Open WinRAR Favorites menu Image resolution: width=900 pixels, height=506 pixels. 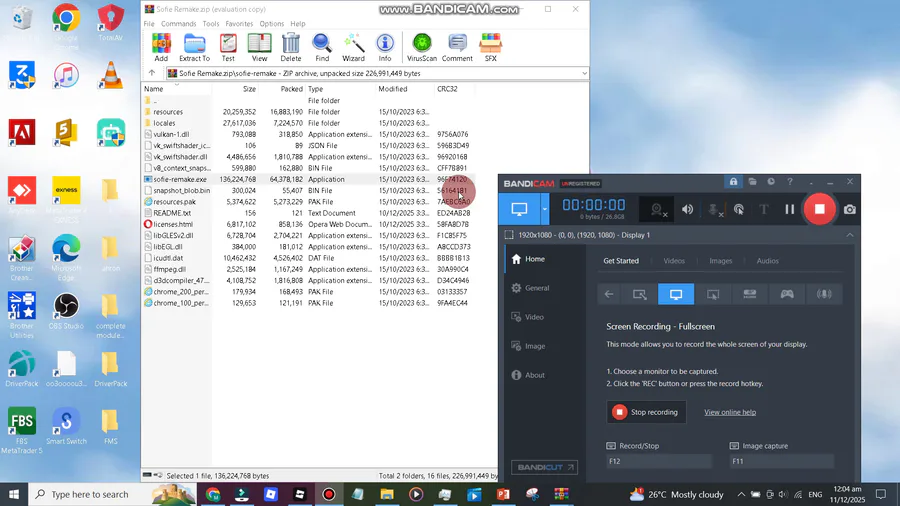(x=239, y=24)
